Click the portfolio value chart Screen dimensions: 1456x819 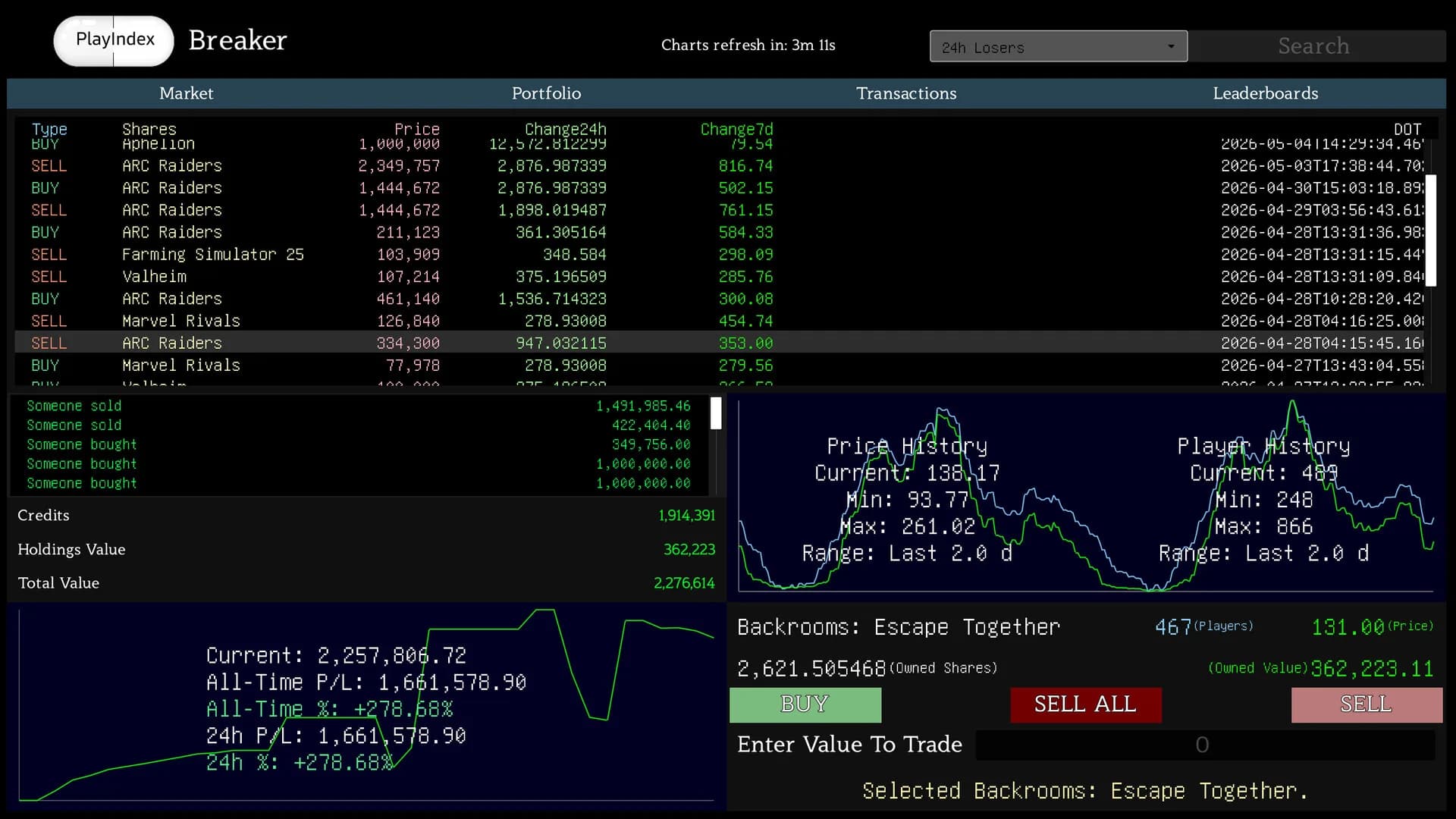click(366, 705)
